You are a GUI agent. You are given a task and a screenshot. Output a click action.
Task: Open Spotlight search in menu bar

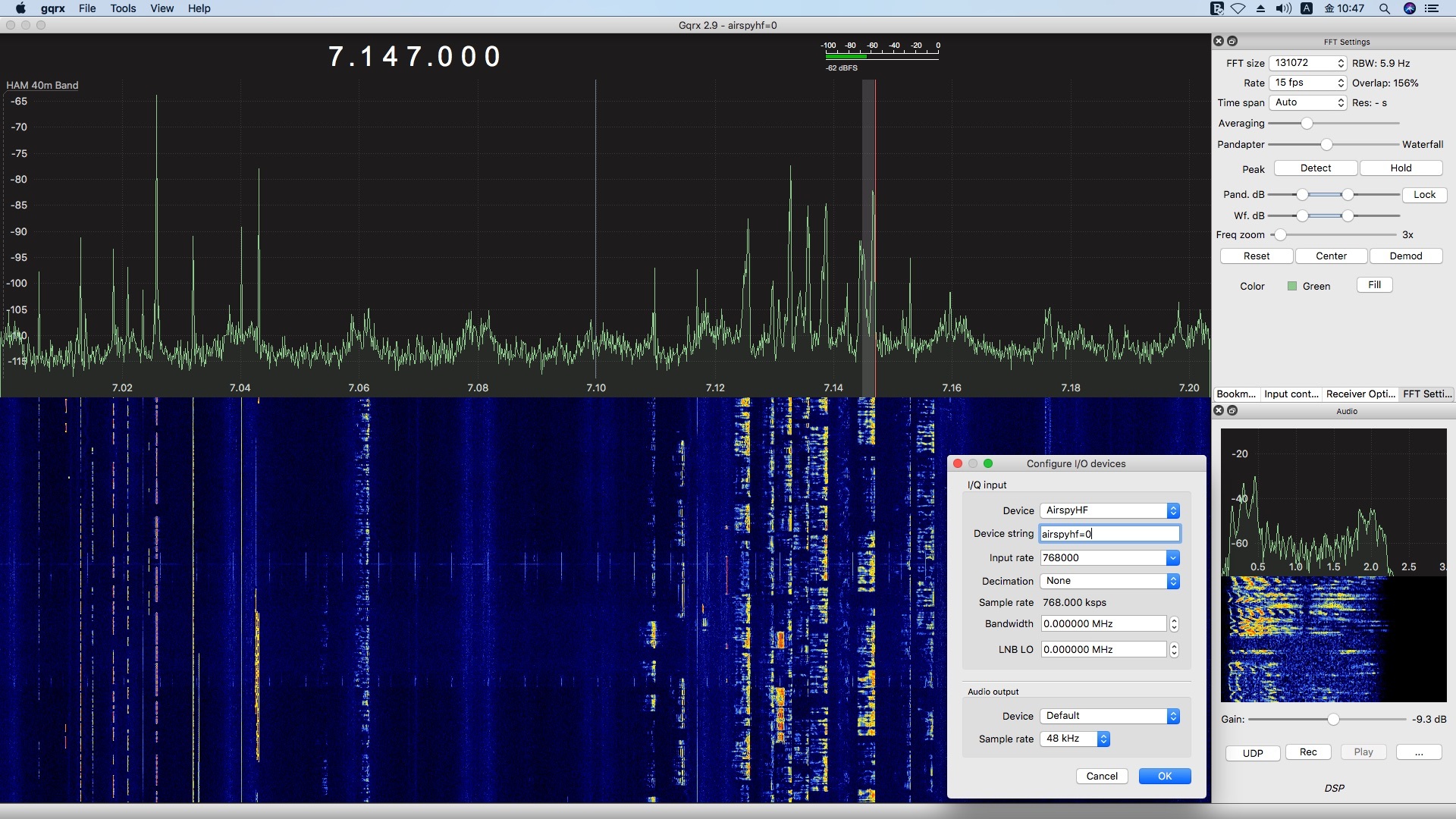[1384, 8]
